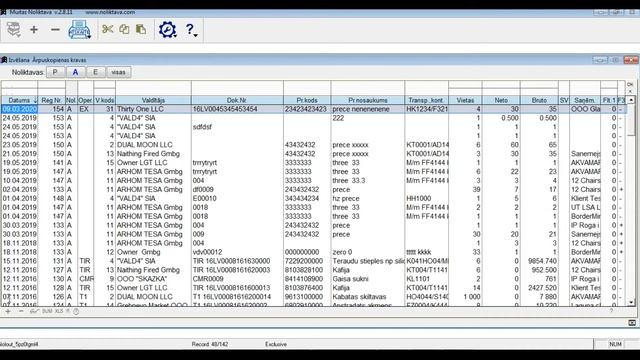This screenshot has height=360, width=640.
Task: Click small plus icon below the table
Action: pos(8,311)
